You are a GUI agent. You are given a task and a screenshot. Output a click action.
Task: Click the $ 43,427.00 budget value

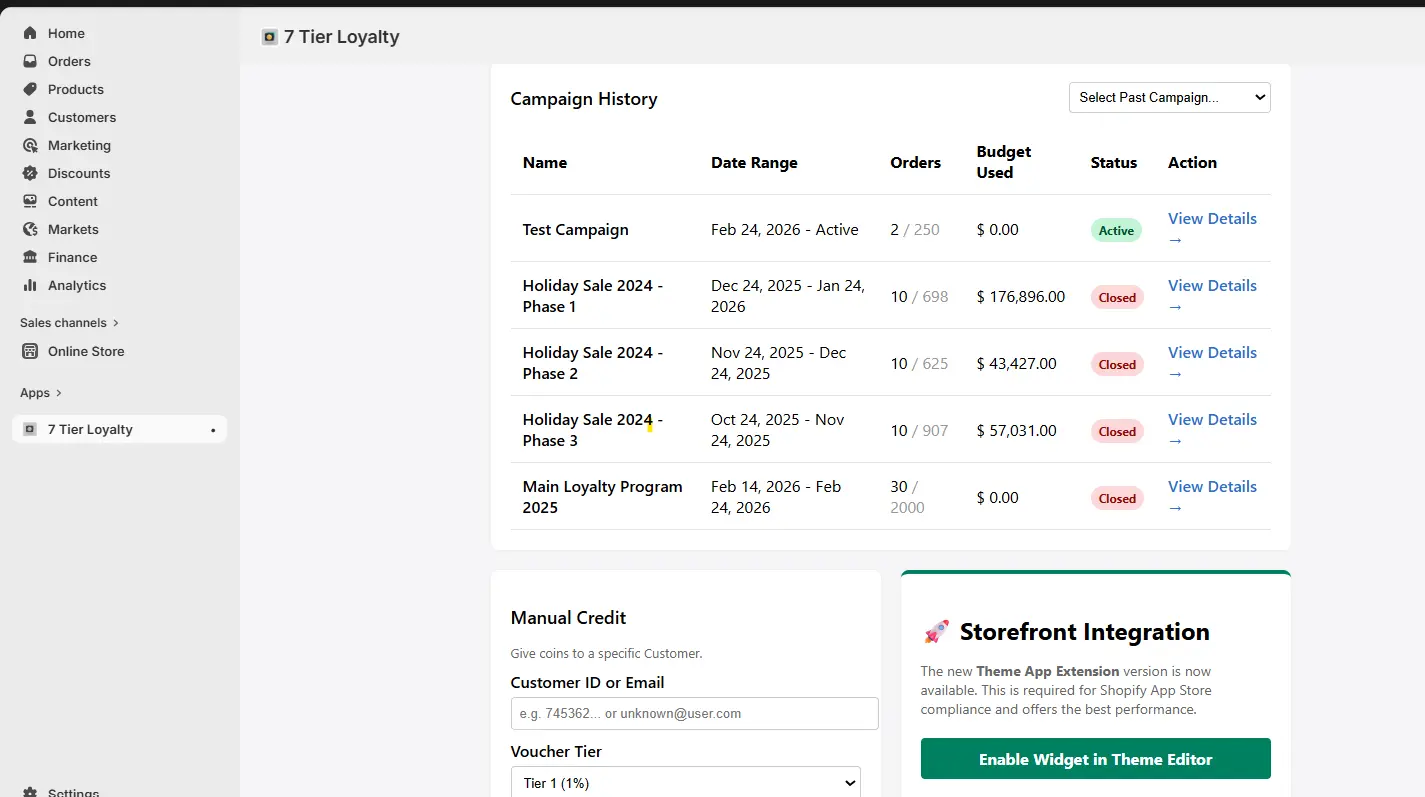tap(1017, 363)
